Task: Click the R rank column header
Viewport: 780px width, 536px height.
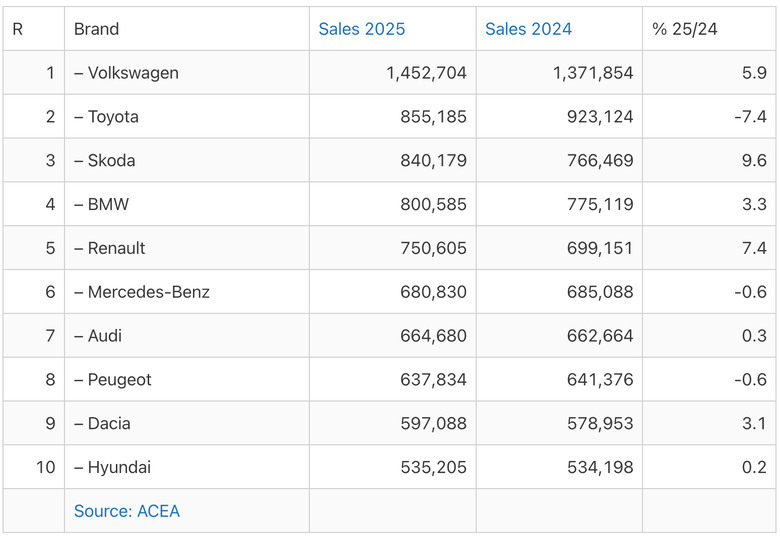Action: click(17, 29)
